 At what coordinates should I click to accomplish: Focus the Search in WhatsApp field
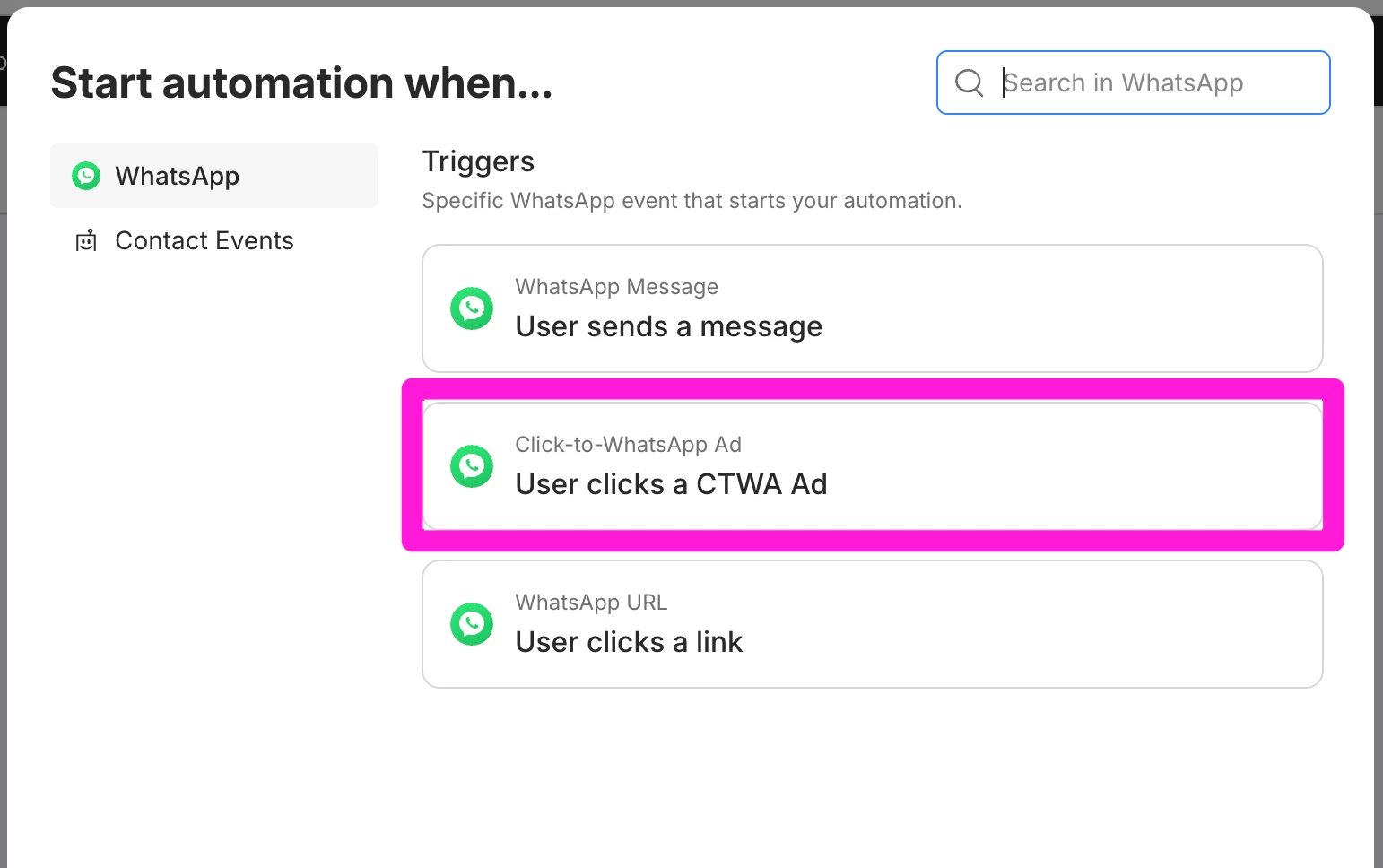(1157, 82)
